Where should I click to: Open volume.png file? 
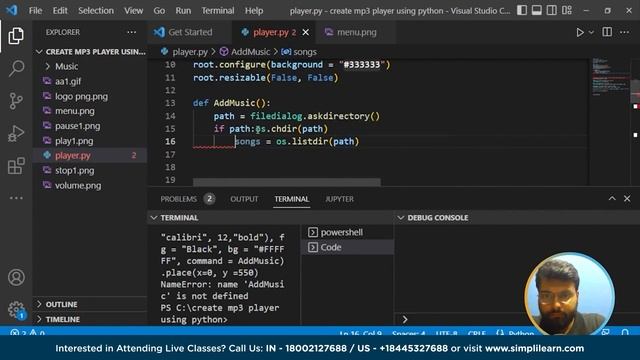[x=90, y=185]
